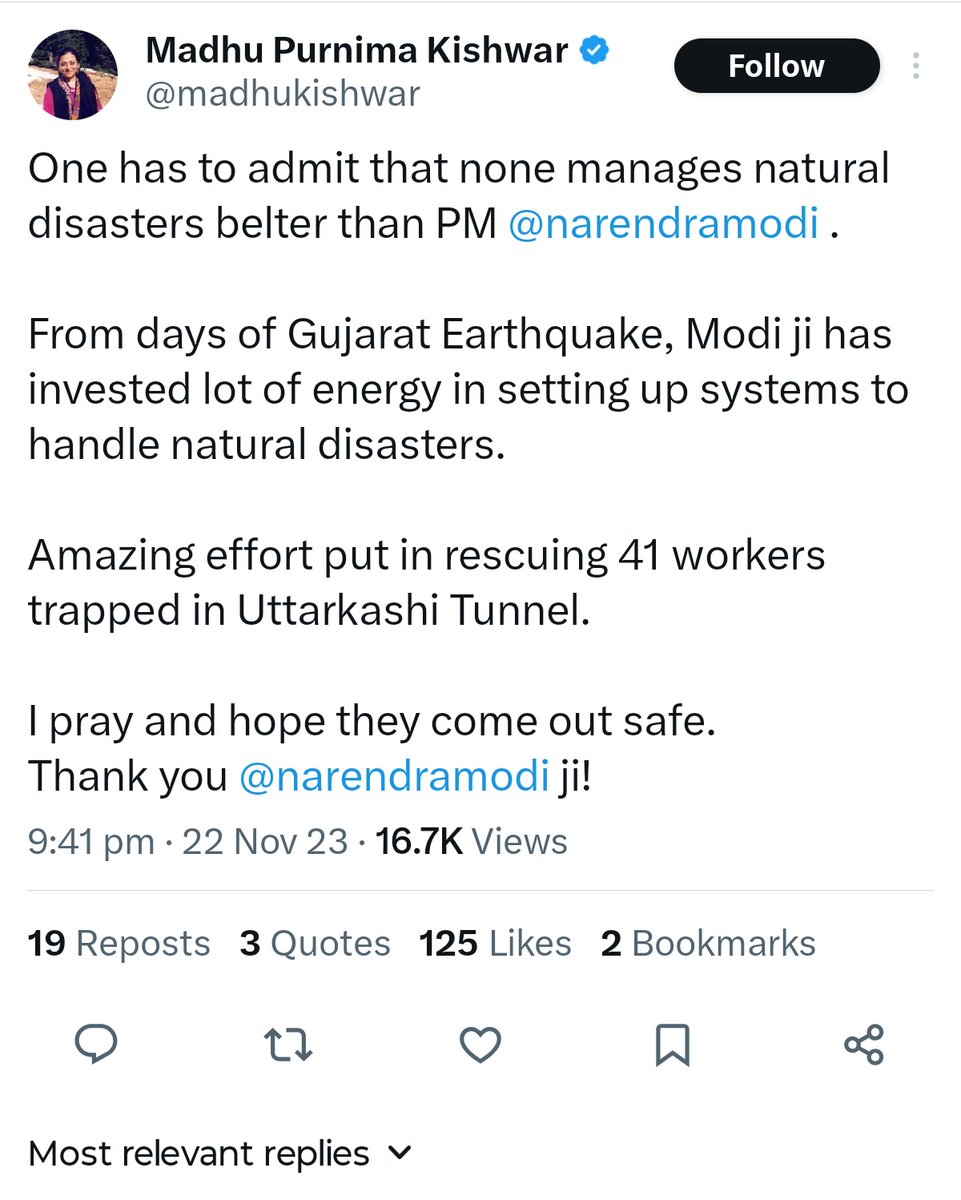The width and height of the screenshot is (961, 1200).
Task: Open the @madhukishwar handle
Action: [x=283, y=94]
